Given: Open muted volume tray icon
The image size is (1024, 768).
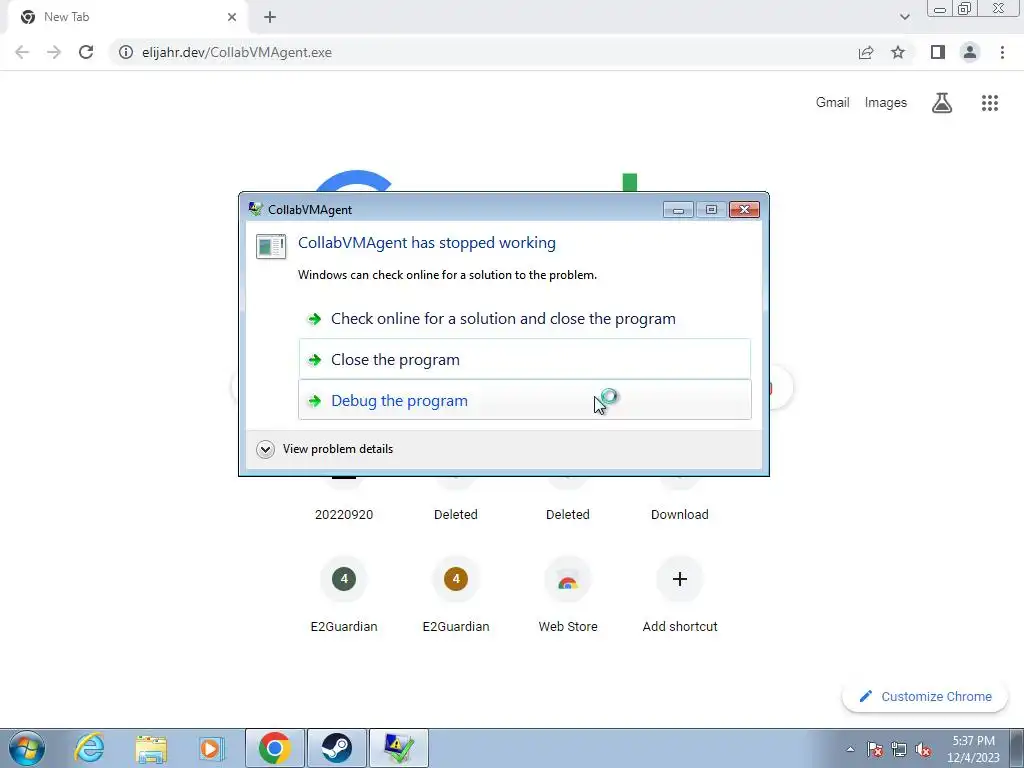Looking at the screenshot, I should [923, 749].
